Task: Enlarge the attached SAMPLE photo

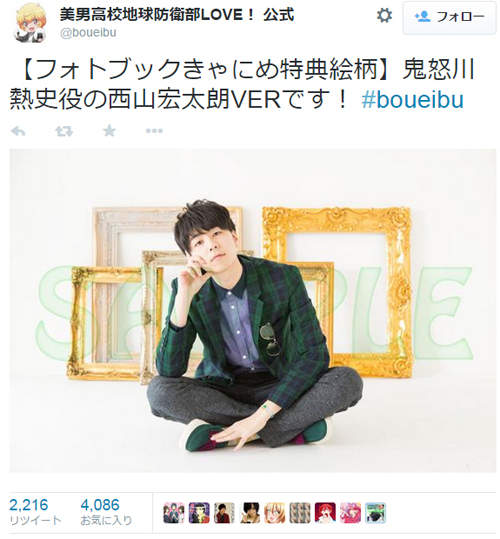Action: pos(253,310)
